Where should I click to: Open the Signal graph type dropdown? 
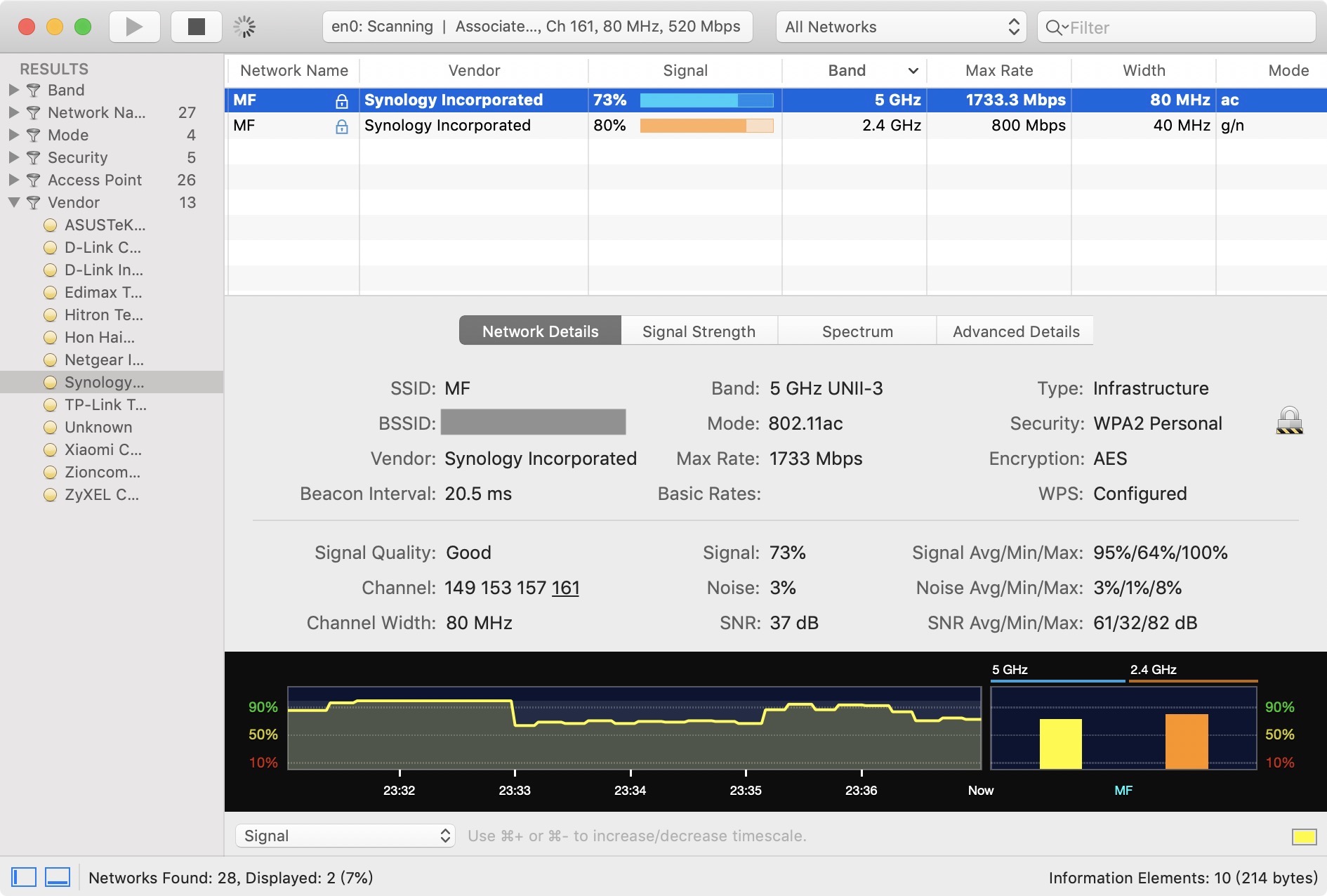tap(345, 836)
